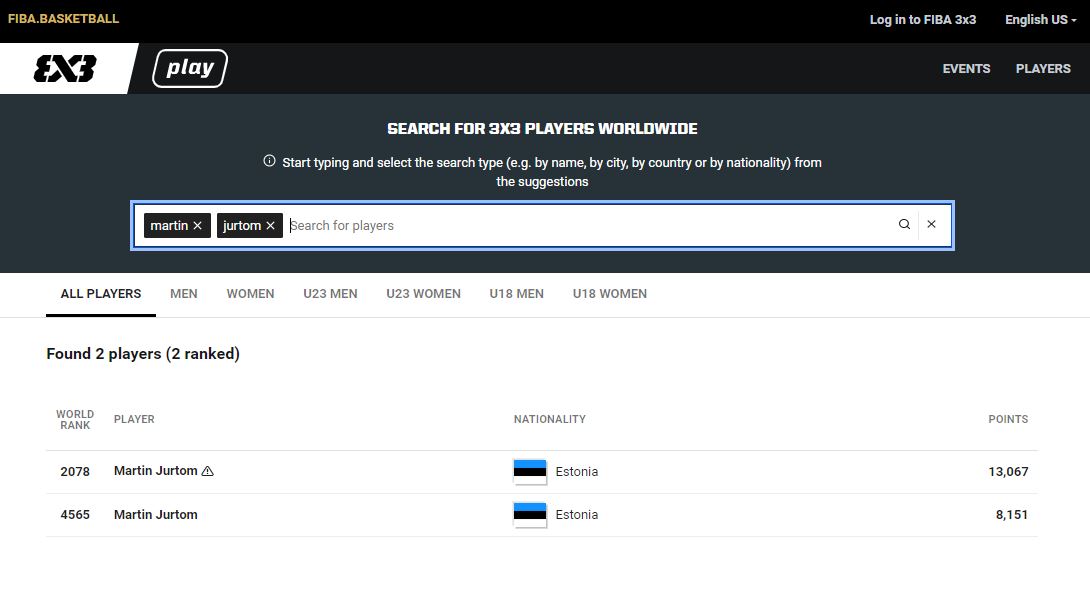Screen dimensions: 1090x601
Task: Remove the 'martin' search tag
Action: coord(198,226)
